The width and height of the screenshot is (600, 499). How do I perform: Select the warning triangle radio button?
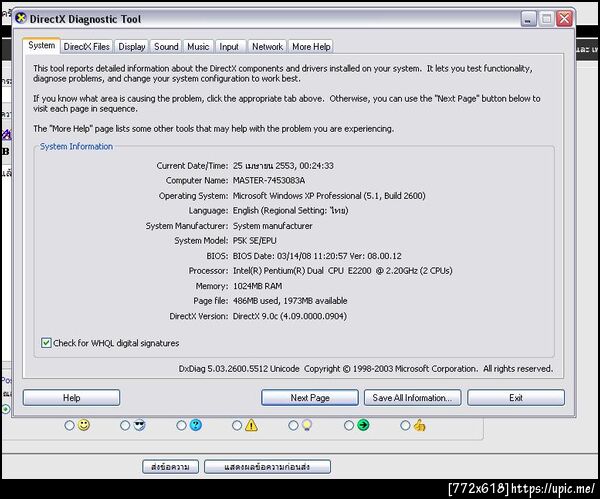[237, 426]
